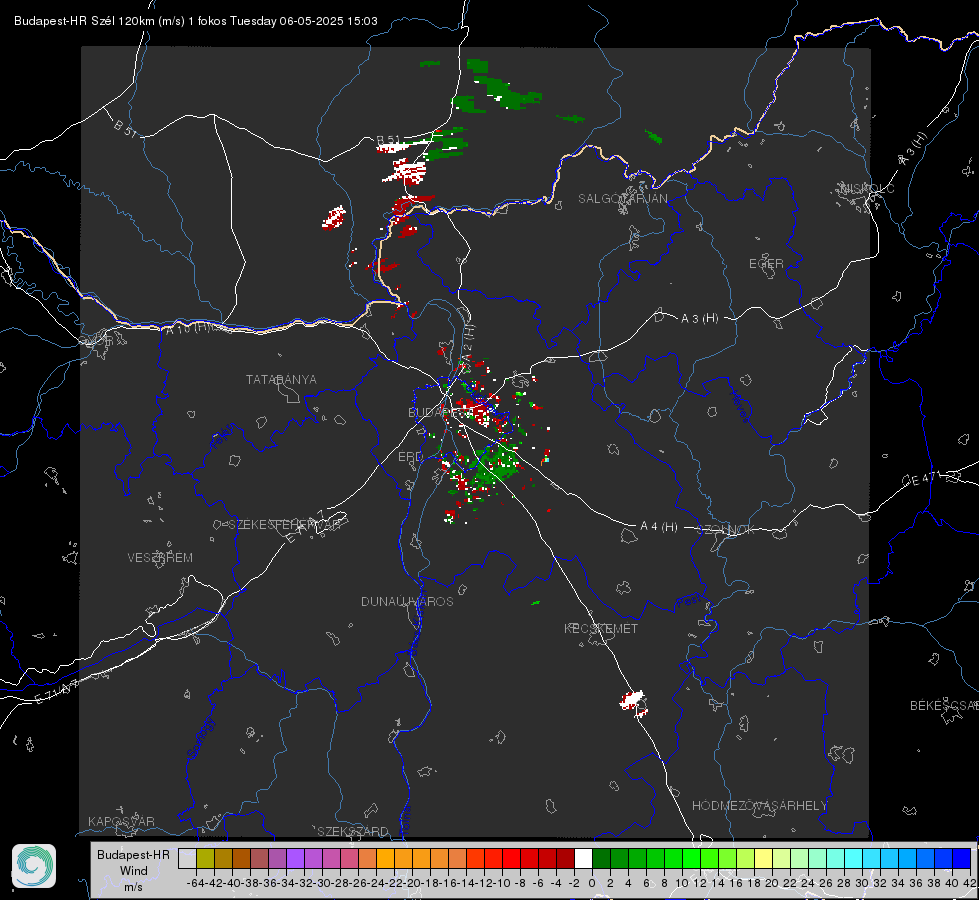Click the 'SALGOTARJAN' city label
The height and width of the screenshot is (900, 979).
click(x=622, y=199)
